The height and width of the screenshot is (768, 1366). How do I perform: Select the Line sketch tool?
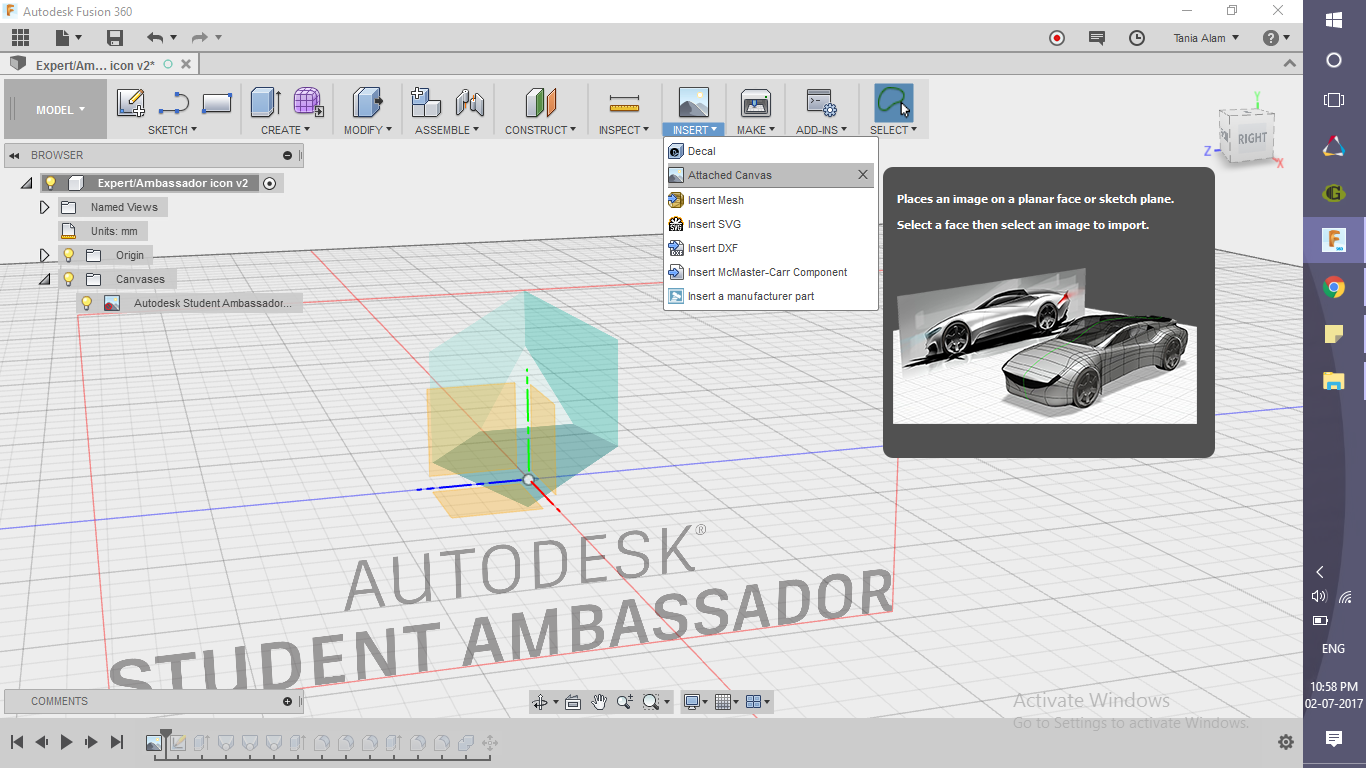[x=174, y=103]
